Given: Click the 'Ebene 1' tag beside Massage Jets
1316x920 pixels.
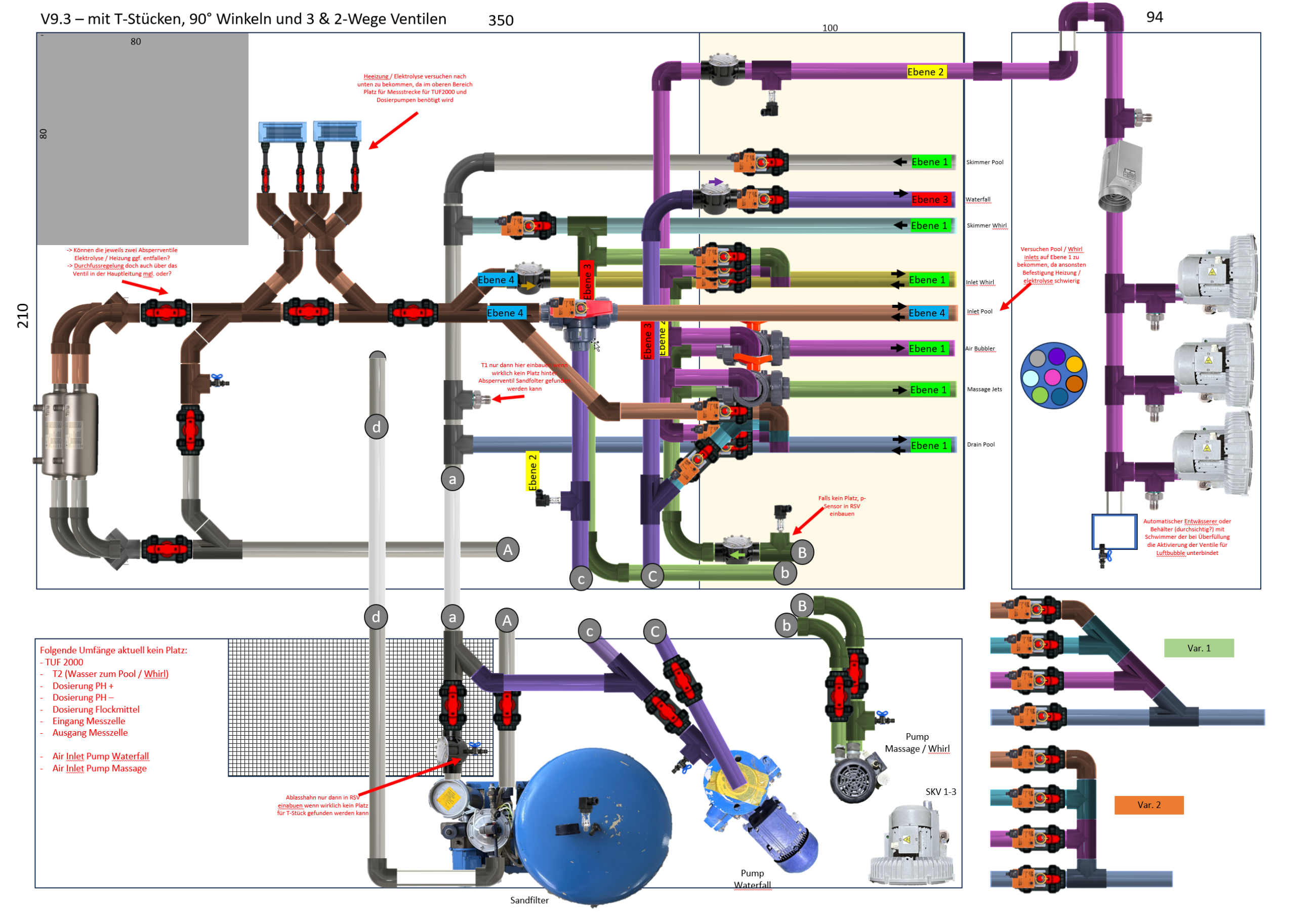Looking at the screenshot, I should tap(928, 390).
